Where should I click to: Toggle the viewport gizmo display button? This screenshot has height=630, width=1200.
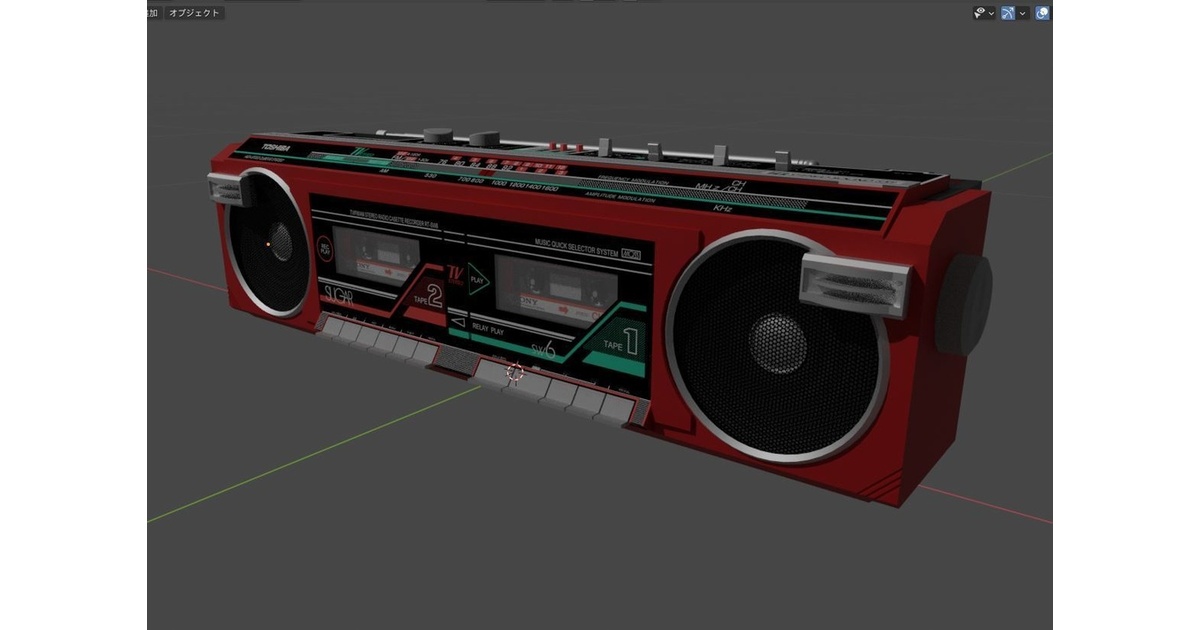(x=1008, y=13)
